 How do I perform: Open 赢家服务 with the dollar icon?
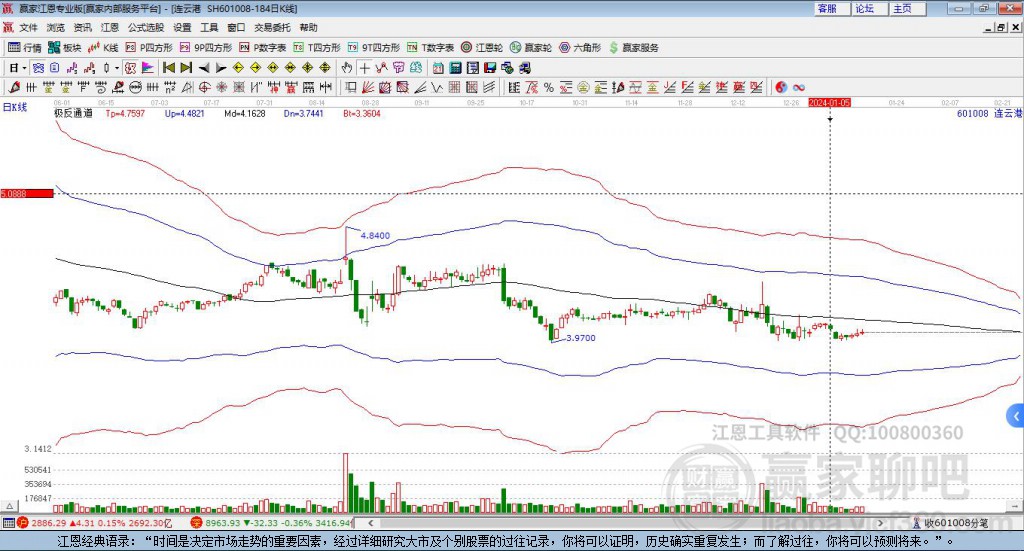633,48
